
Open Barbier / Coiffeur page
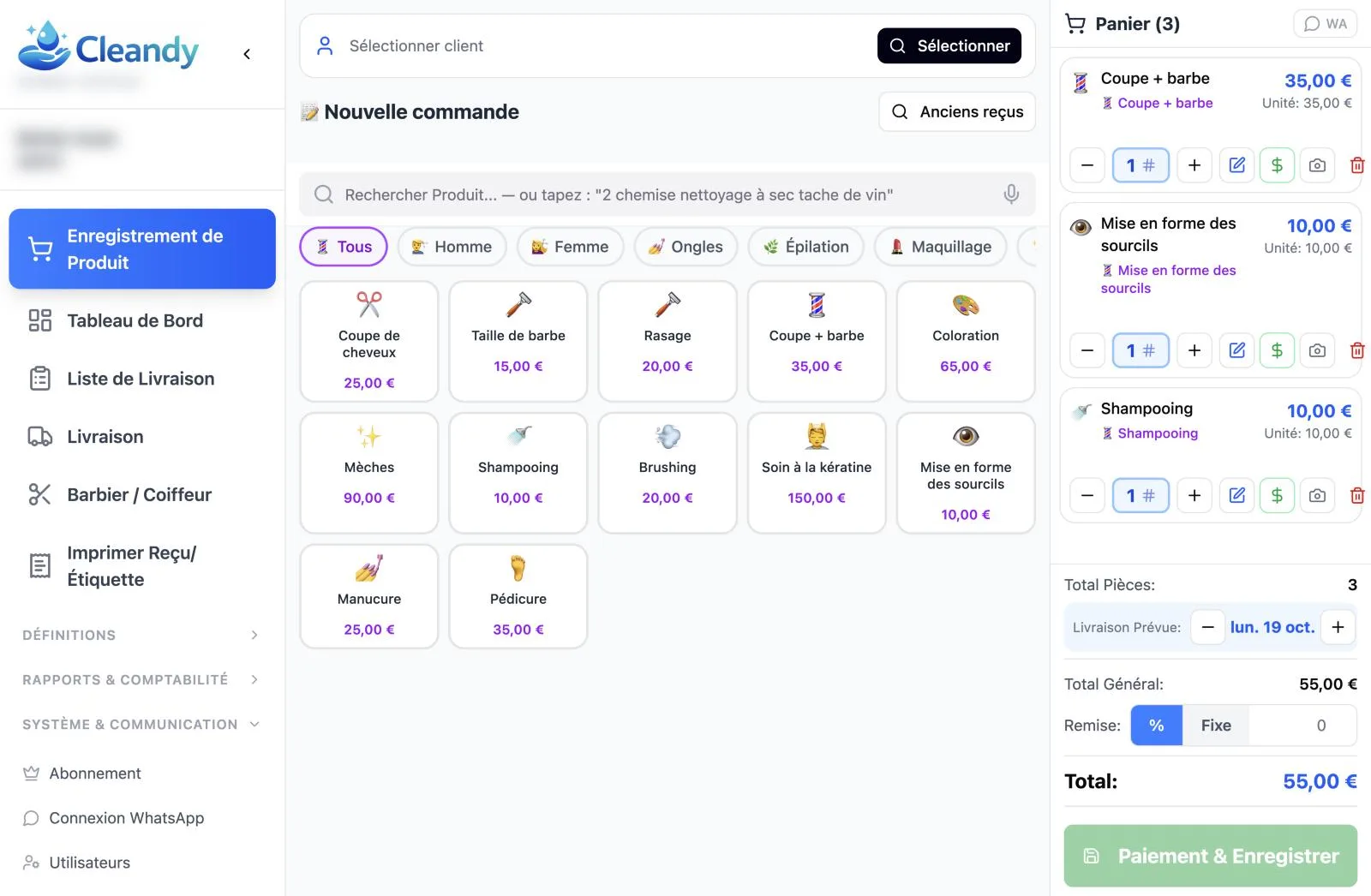tap(142, 494)
